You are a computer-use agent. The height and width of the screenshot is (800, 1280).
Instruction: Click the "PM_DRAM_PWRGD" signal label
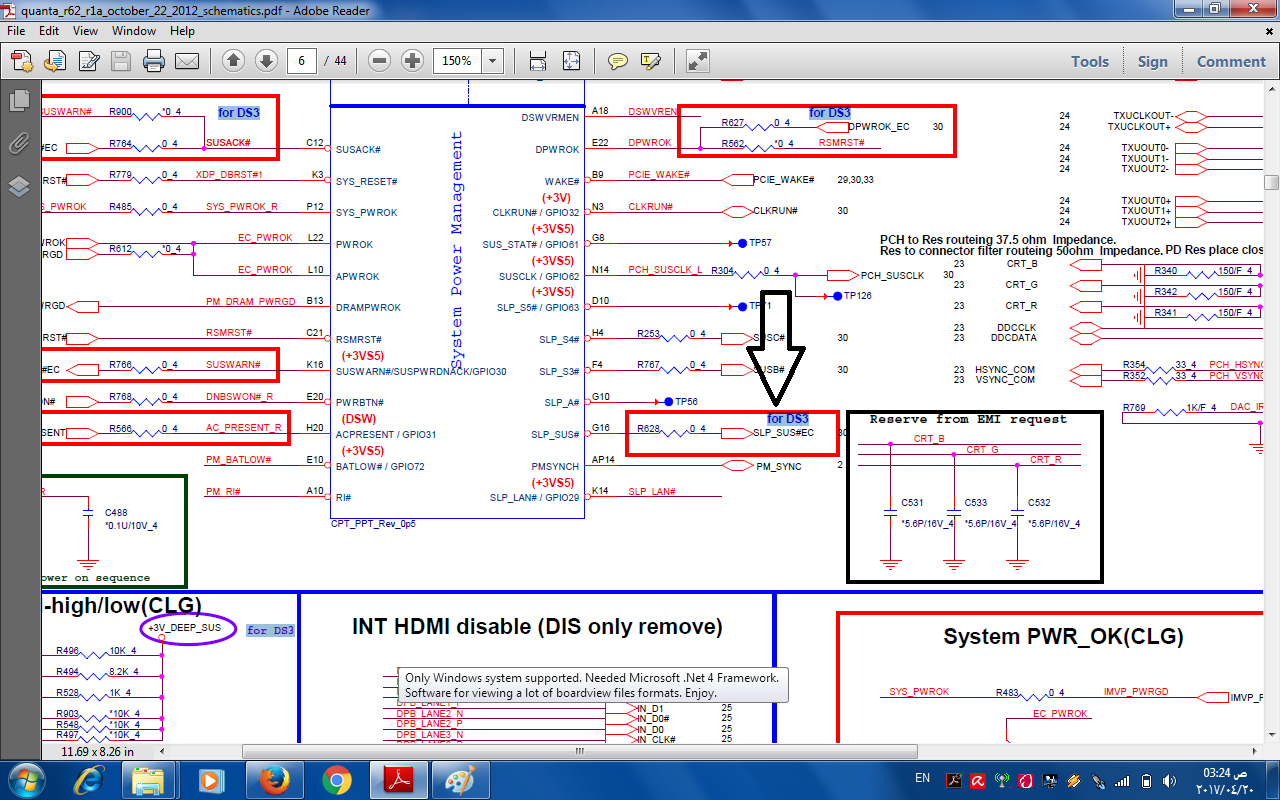(x=251, y=301)
